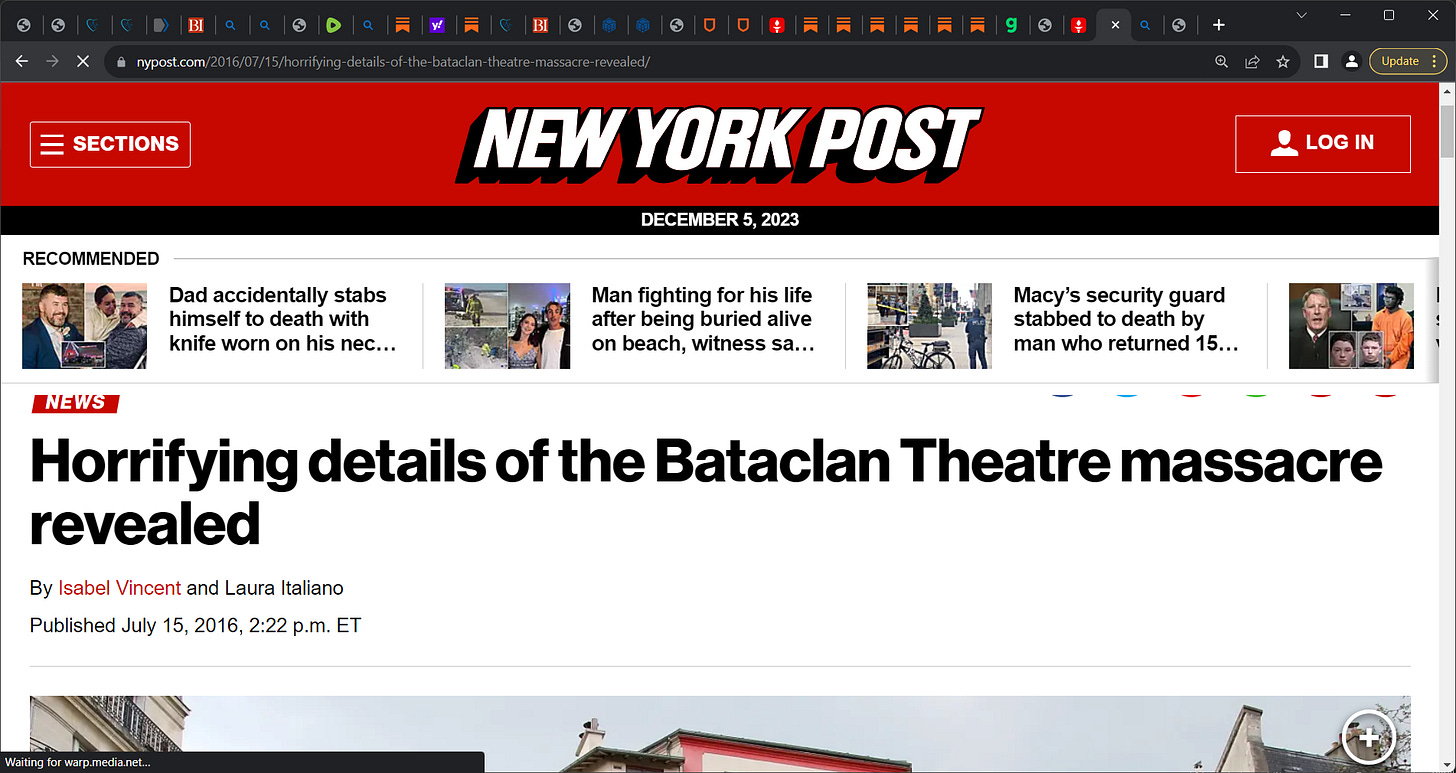Screen dimensions: 1456x773
Task: Open the search tabs chevron
Action: click(1301, 15)
